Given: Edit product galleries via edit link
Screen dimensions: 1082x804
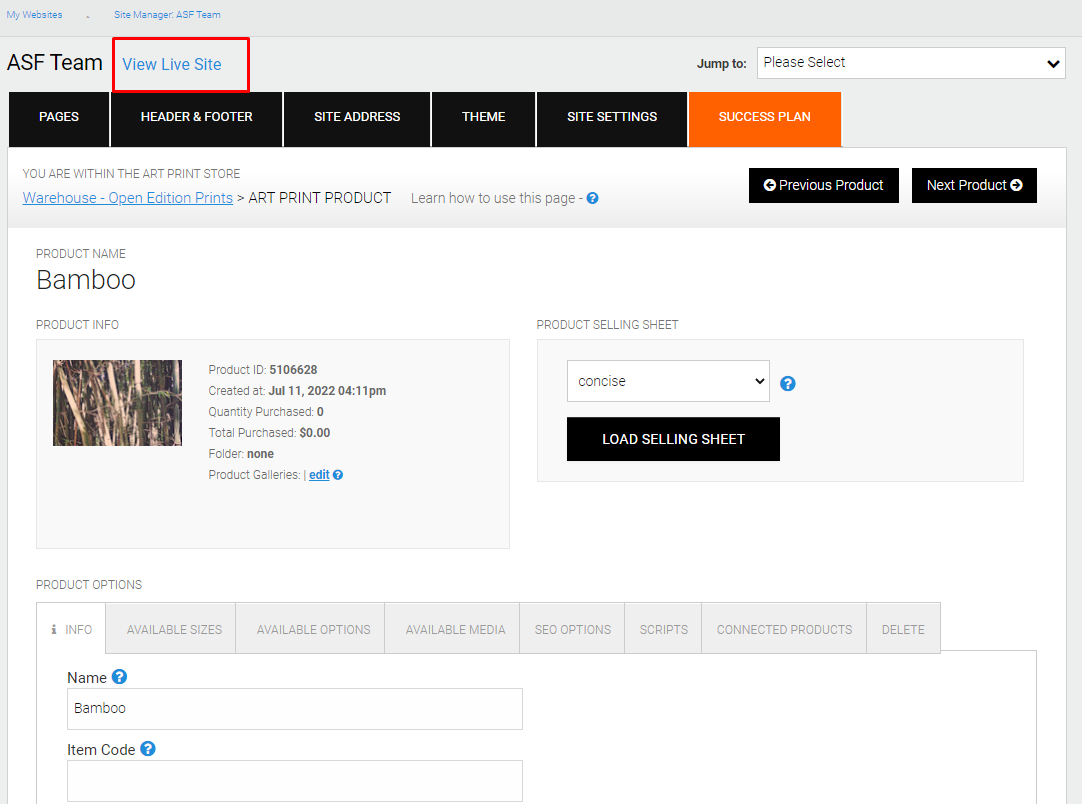Looking at the screenshot, I should (x=319, y=475).
